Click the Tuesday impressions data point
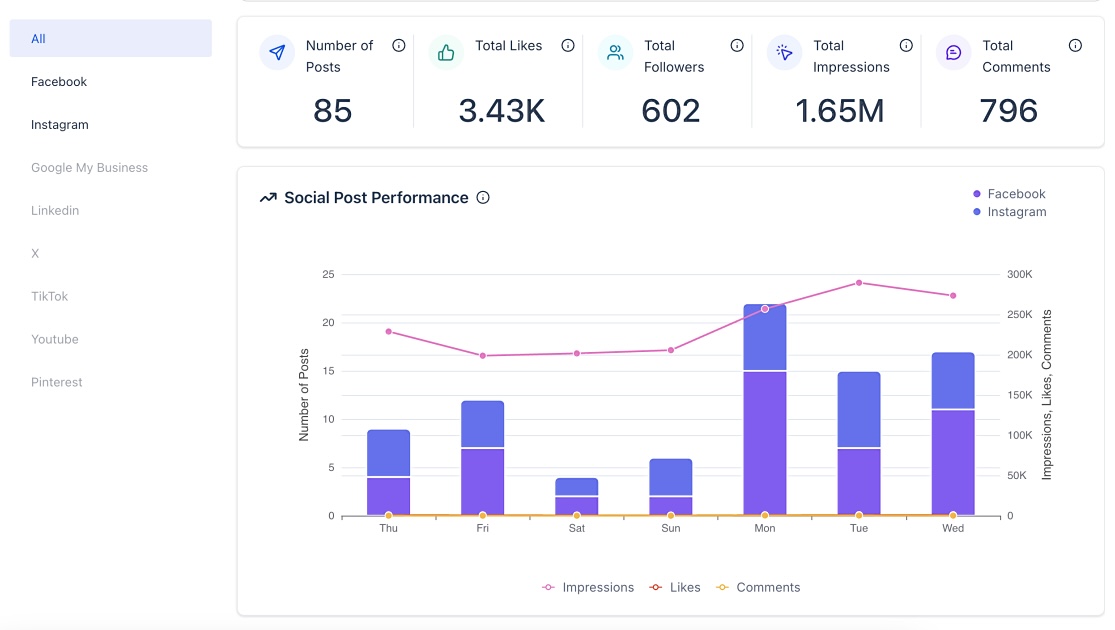 [859, 283]
